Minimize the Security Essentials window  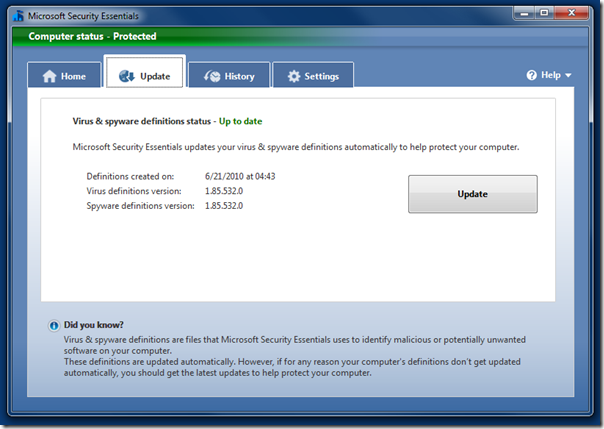coord(524,13)
